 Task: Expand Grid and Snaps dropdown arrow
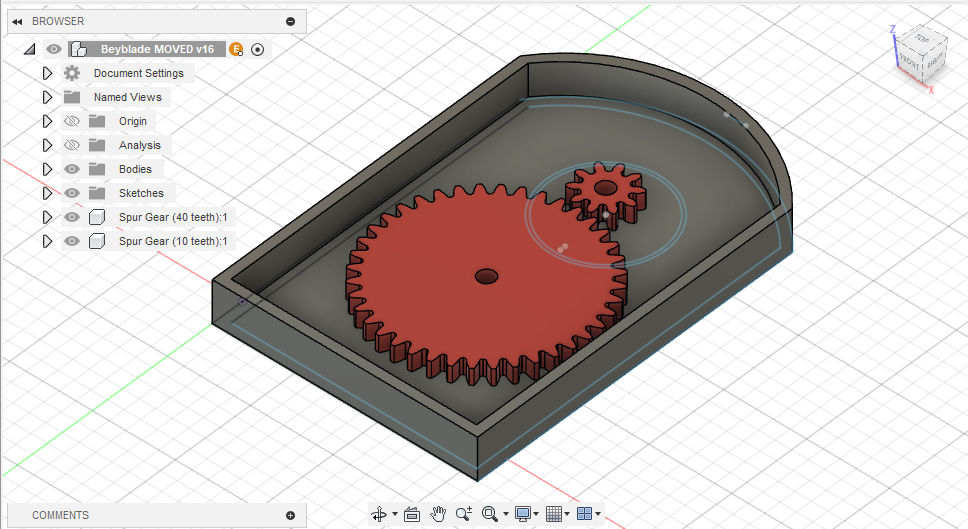(x=567, y=514)
